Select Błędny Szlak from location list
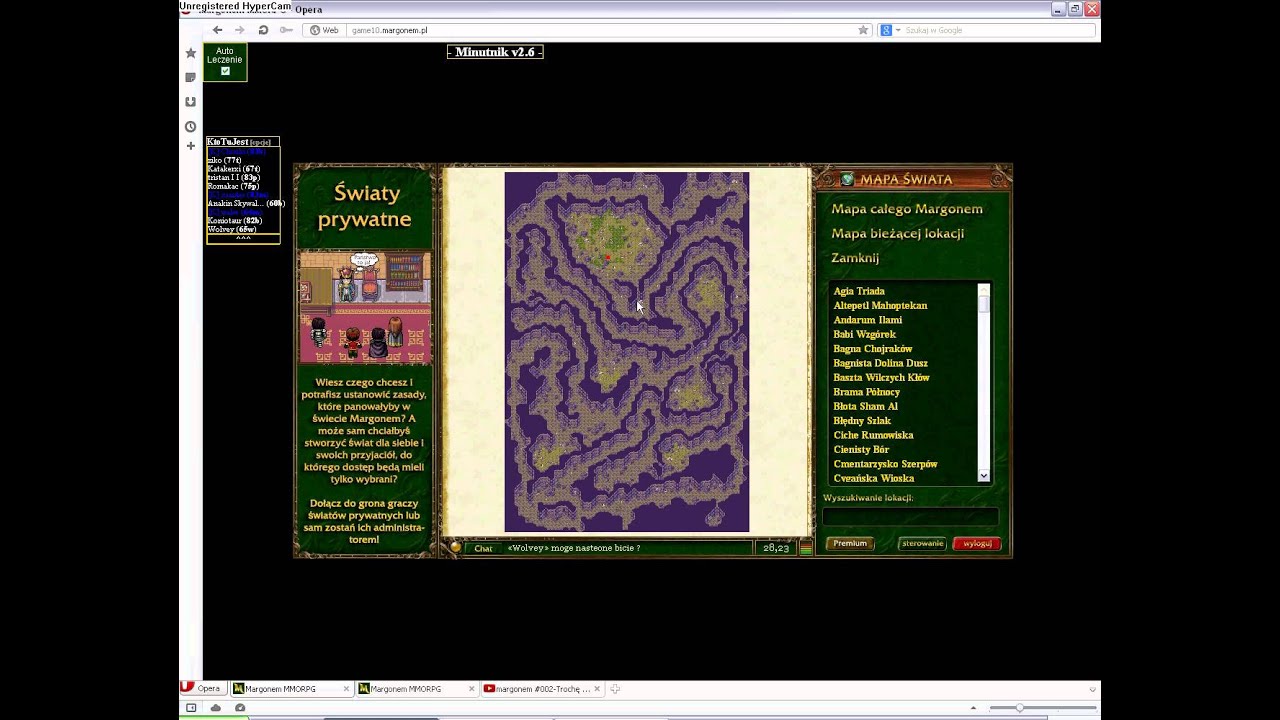 pos(862,421)
